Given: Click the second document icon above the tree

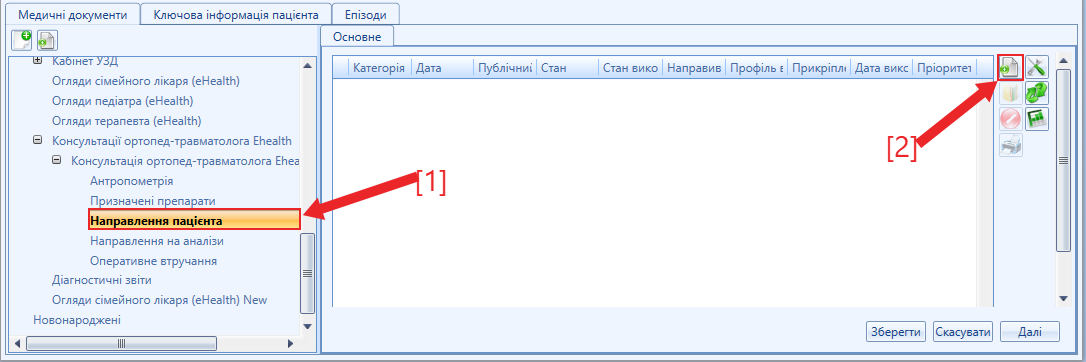Looking at the screenshot, I should [x=47, y=41].
